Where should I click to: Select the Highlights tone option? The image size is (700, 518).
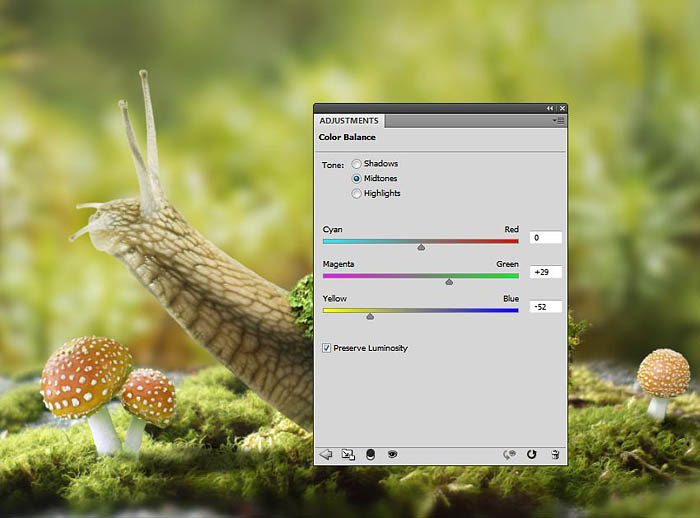[357, 193]
